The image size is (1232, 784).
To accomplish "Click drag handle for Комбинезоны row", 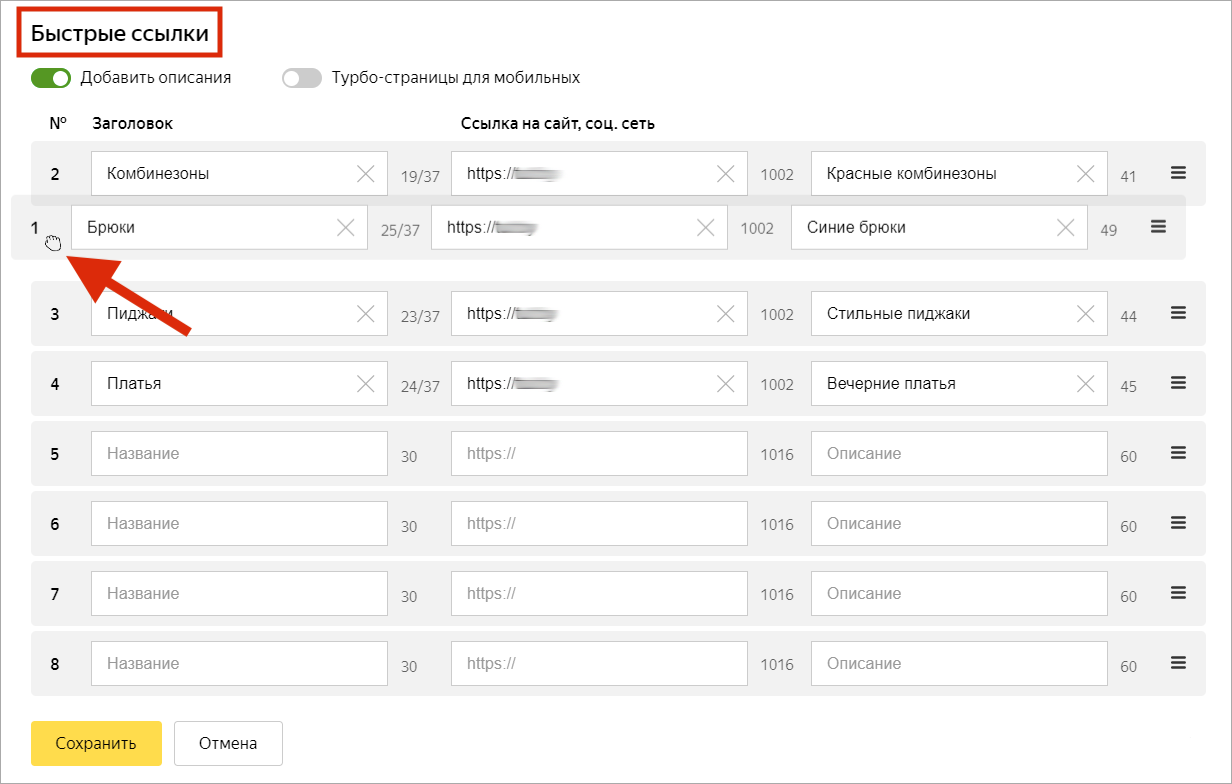I will pyautogui.click(x=1178, y=173).
